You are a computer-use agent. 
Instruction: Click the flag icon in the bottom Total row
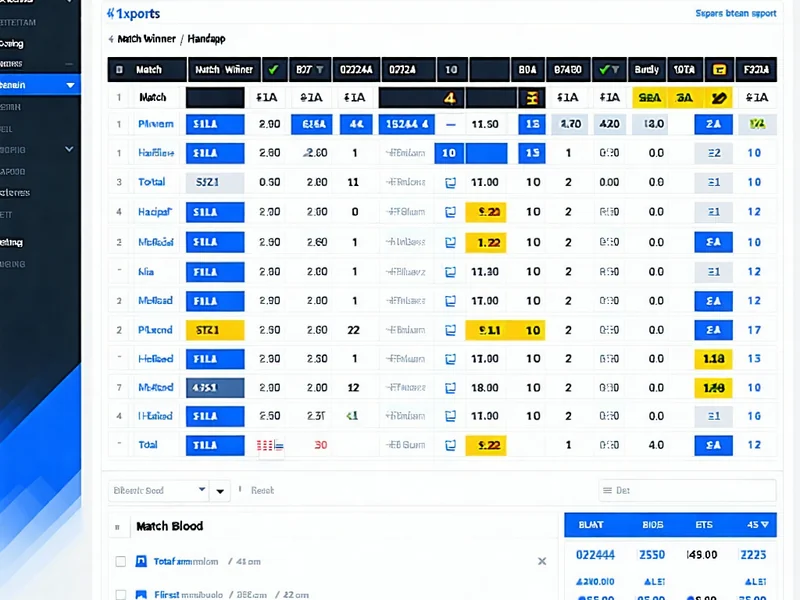(x=270, y=445)
